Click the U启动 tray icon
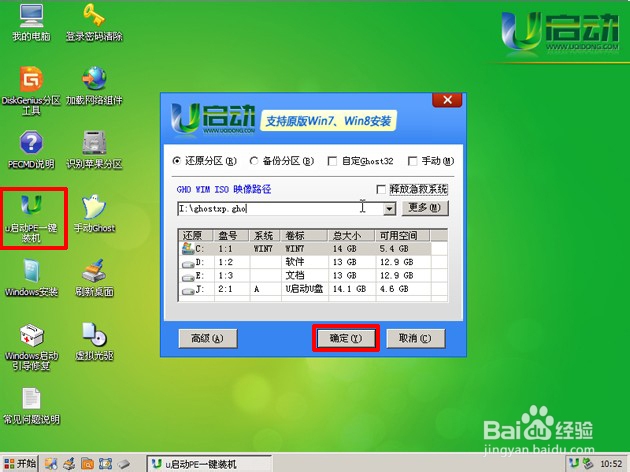Screen dimensions: 630x472 point(574,464)
